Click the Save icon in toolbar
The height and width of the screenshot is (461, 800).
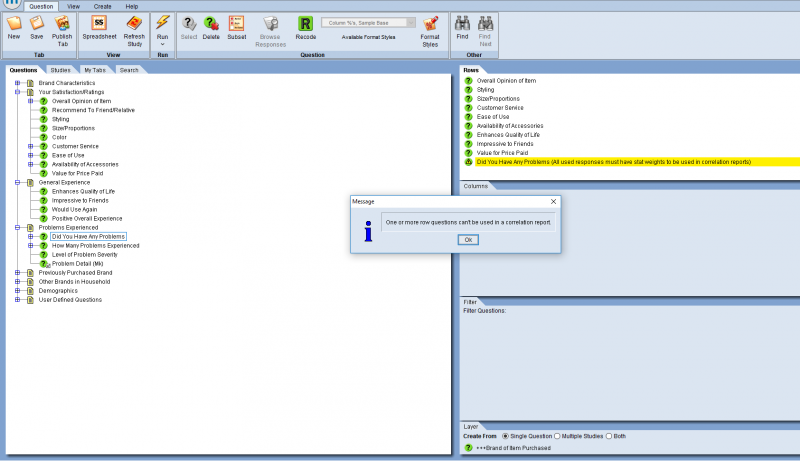(37, 23)
